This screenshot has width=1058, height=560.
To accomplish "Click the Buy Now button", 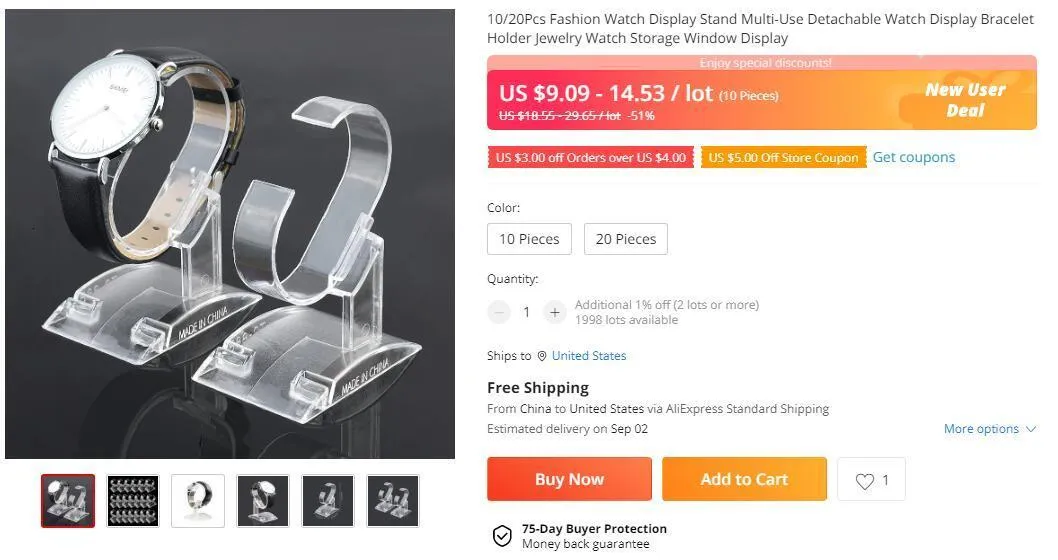I will [569, 479].
